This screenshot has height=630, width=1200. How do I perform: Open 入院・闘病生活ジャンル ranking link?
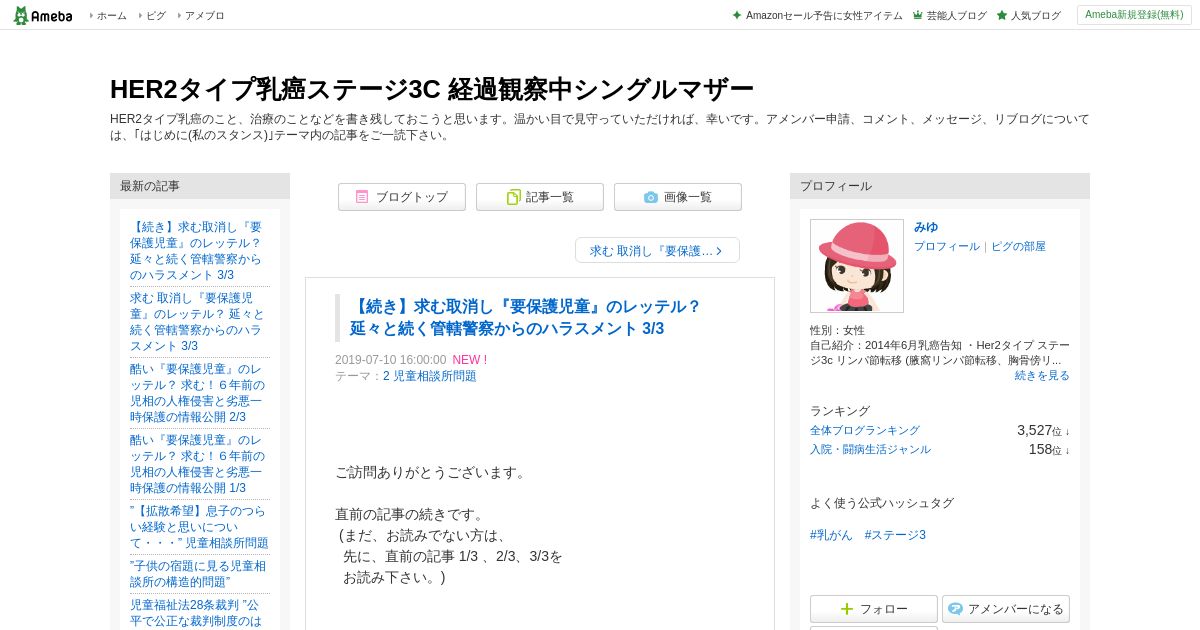point(870,449)
